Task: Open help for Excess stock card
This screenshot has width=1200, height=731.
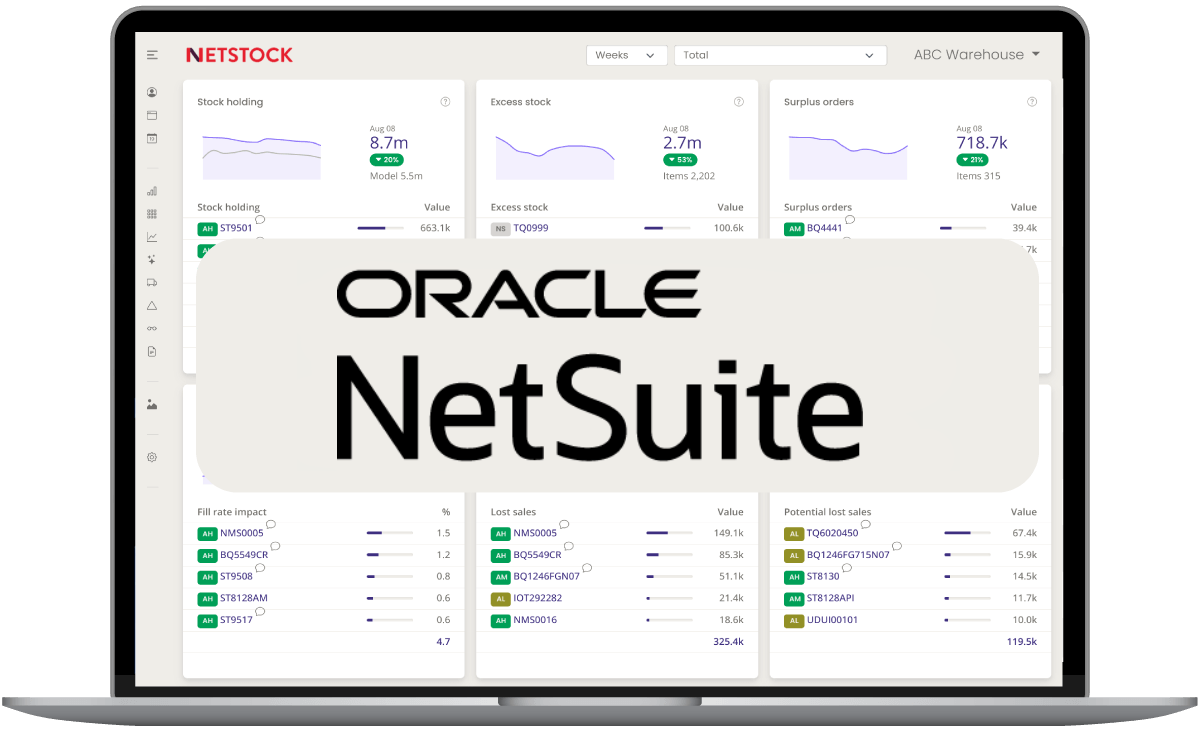Action: coord(739,102)
